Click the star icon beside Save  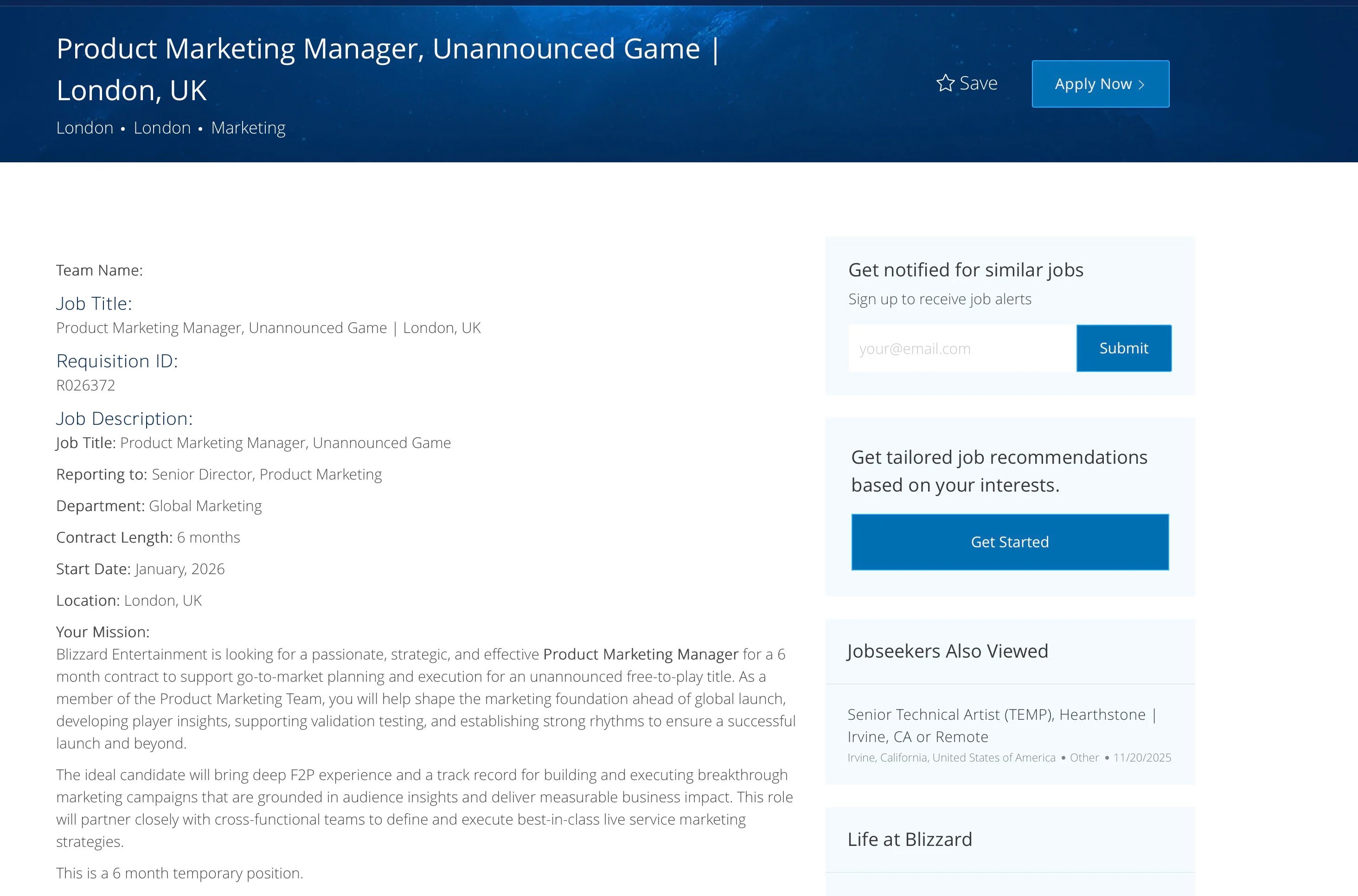(945, 83)
